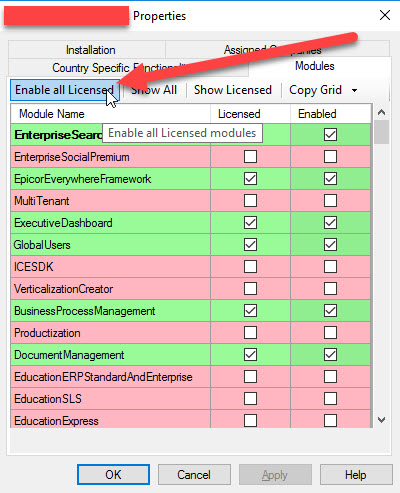This screenshot has height=493, width=400.
Task: Click the Show All toolbar button
Action: (154, 90)
